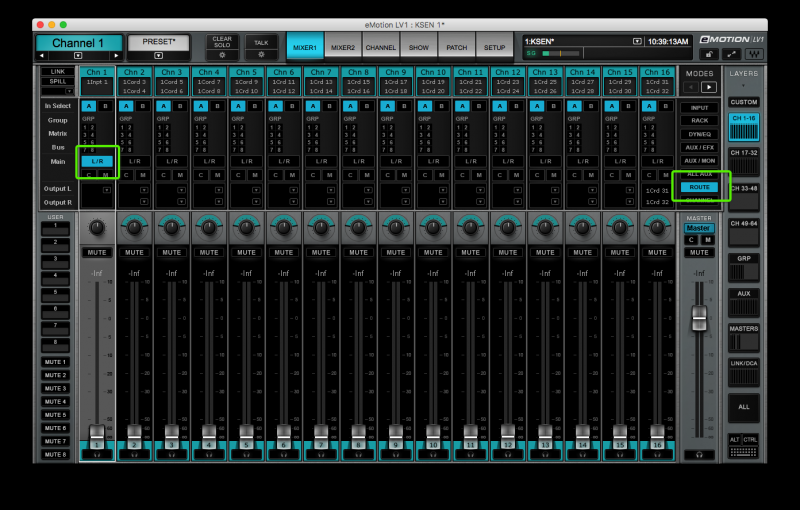Select input B on Chn 1
Image resolution: width=800 pixels, height=510 pixels.
pyautogui.click(x=106, y=106)
